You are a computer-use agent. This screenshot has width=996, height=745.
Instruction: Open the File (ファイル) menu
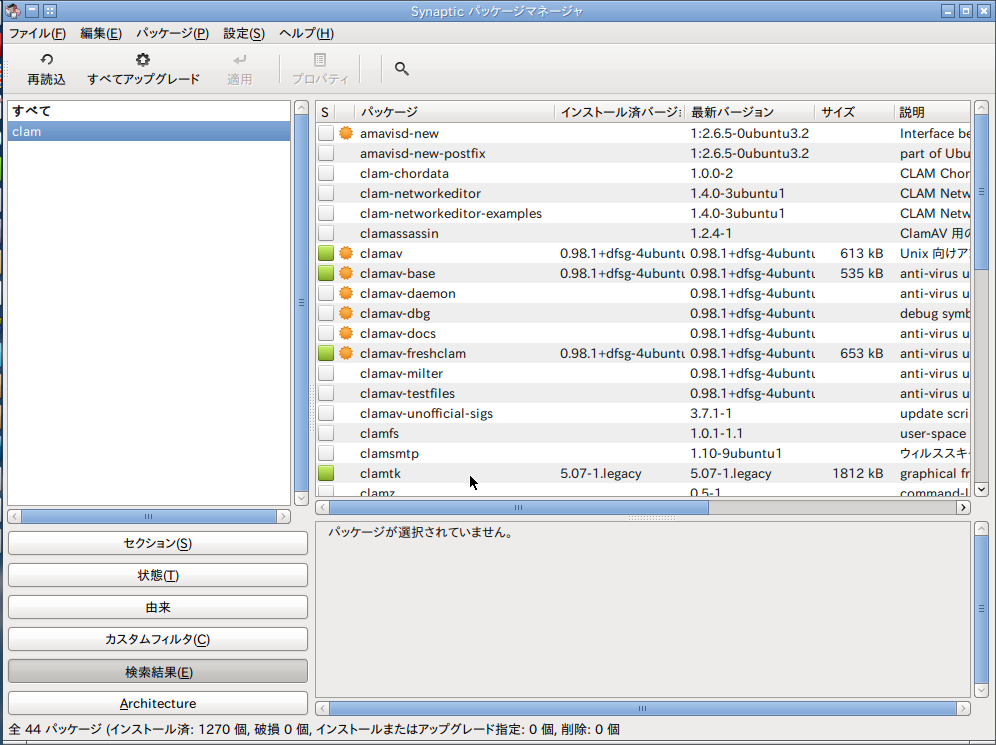coord(37,33)
